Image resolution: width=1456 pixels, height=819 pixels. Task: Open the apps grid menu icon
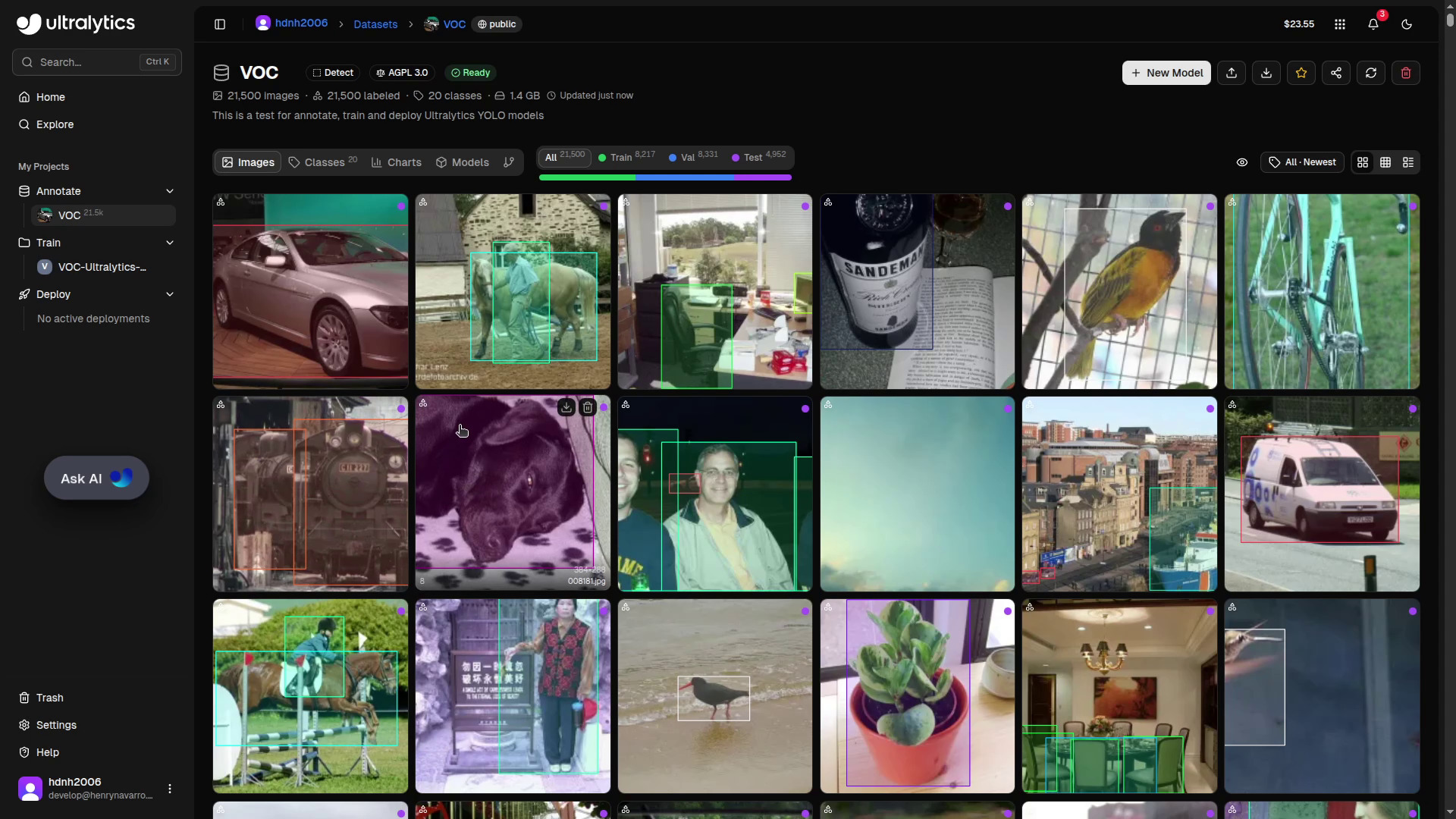coord(1340,24)
